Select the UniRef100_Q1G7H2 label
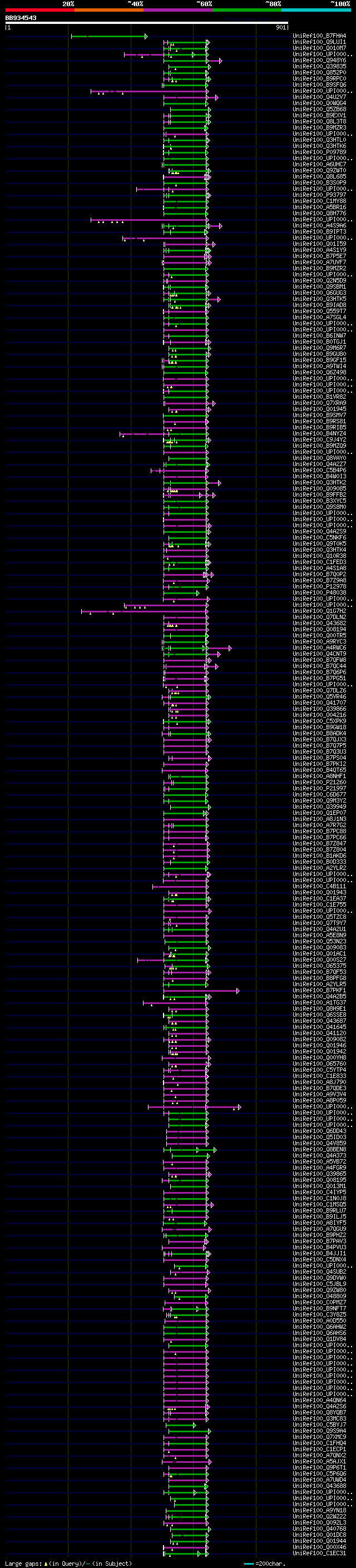 pos(319,611)
